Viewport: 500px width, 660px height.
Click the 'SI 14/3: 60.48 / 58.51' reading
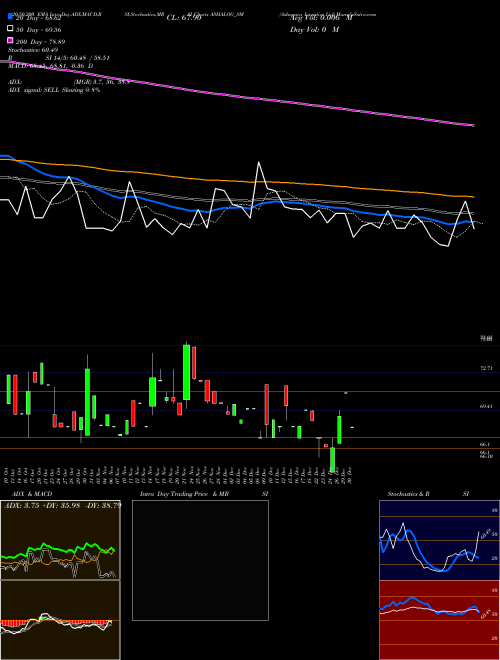(x=78, y=58)
